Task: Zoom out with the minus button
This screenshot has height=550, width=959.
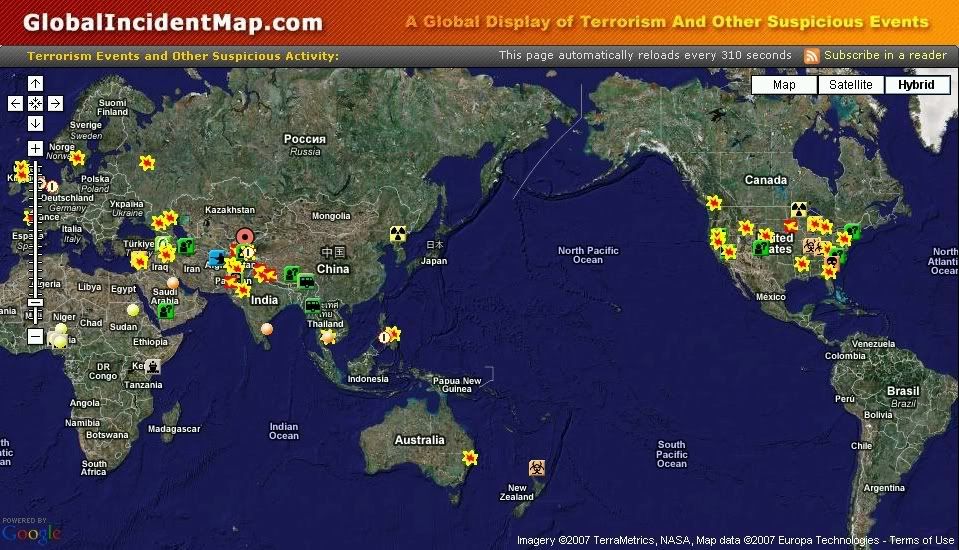Action: click(x=35, y=337)
